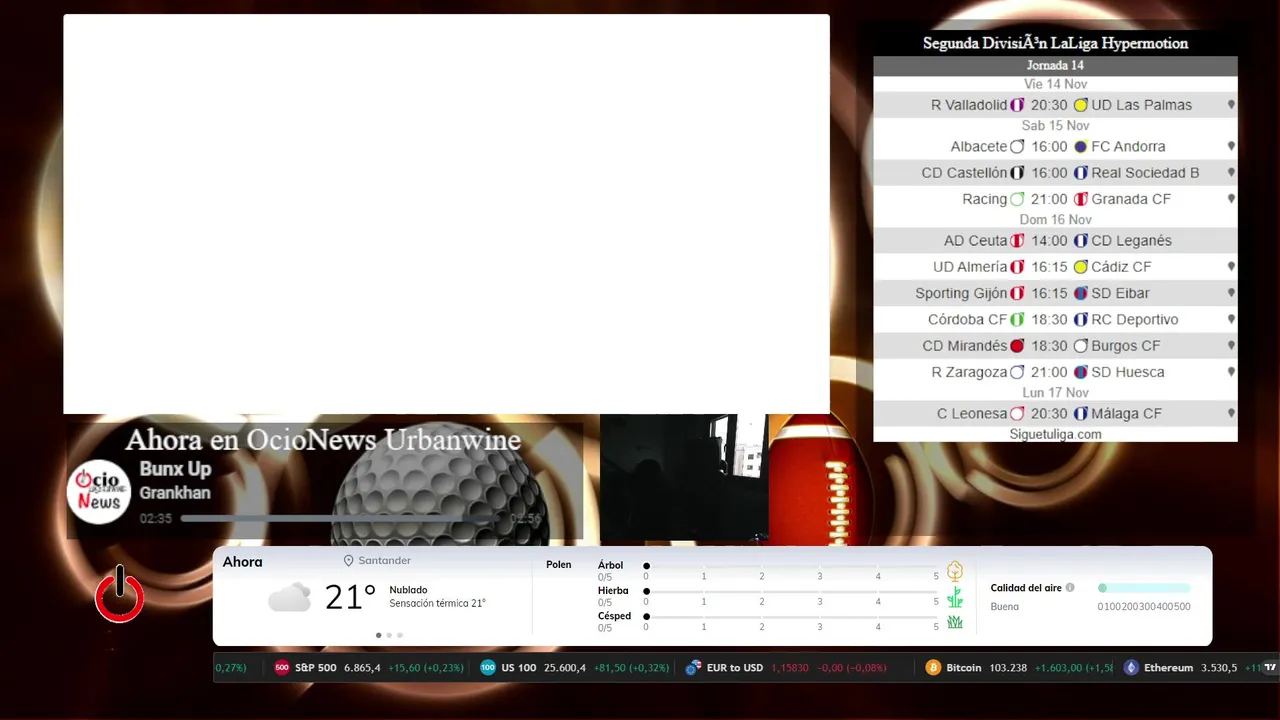Click the Ethereum ticker entry

(1192, 668)
